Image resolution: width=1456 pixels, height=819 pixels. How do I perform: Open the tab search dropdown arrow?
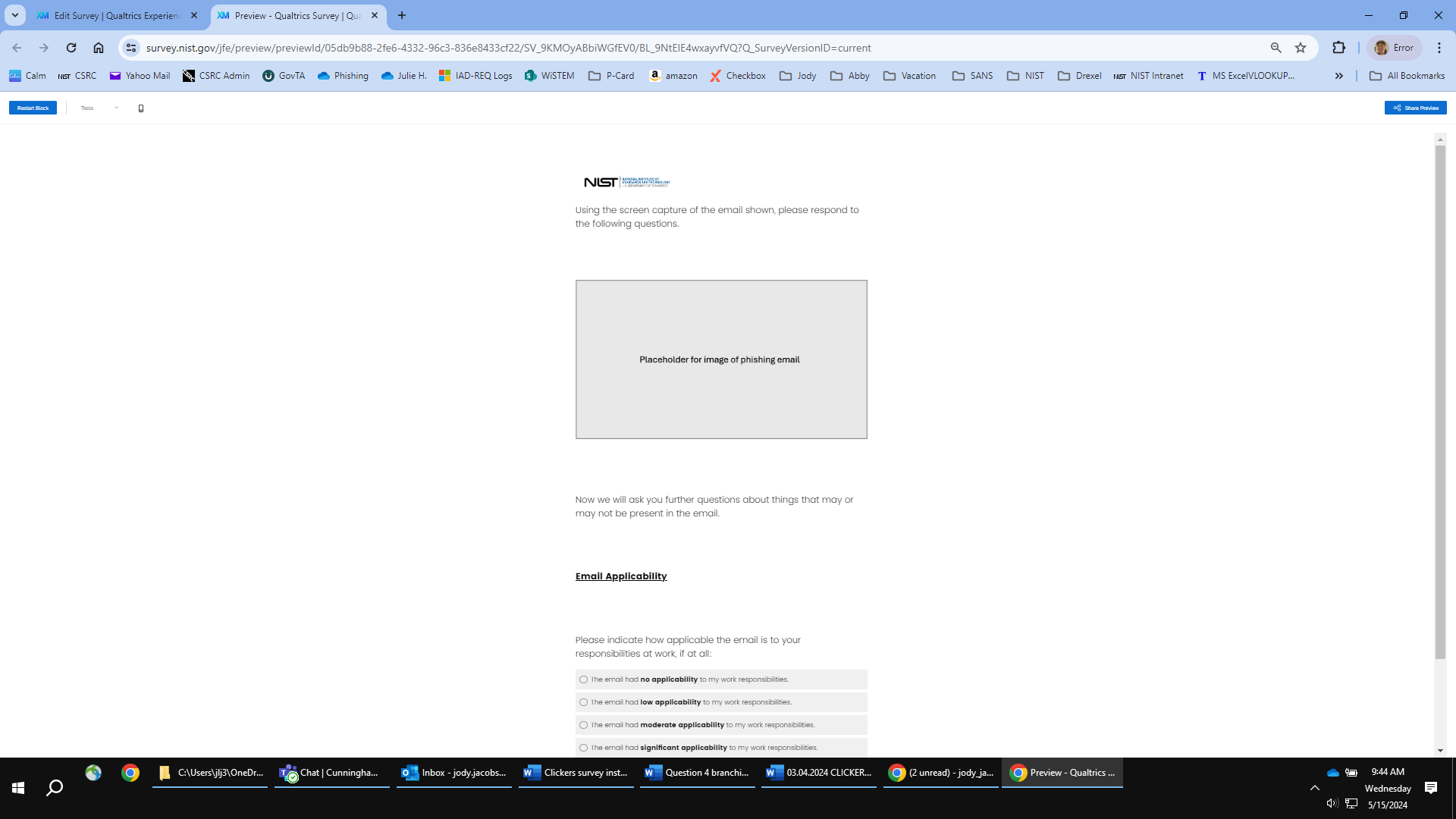[14, 15]
